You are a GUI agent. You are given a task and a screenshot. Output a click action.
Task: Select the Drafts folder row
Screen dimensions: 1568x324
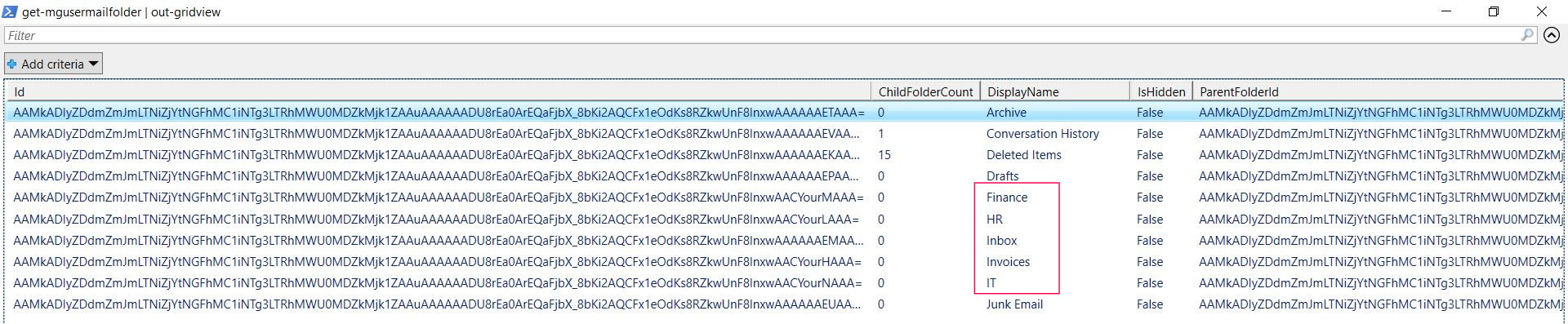point(785,176)
